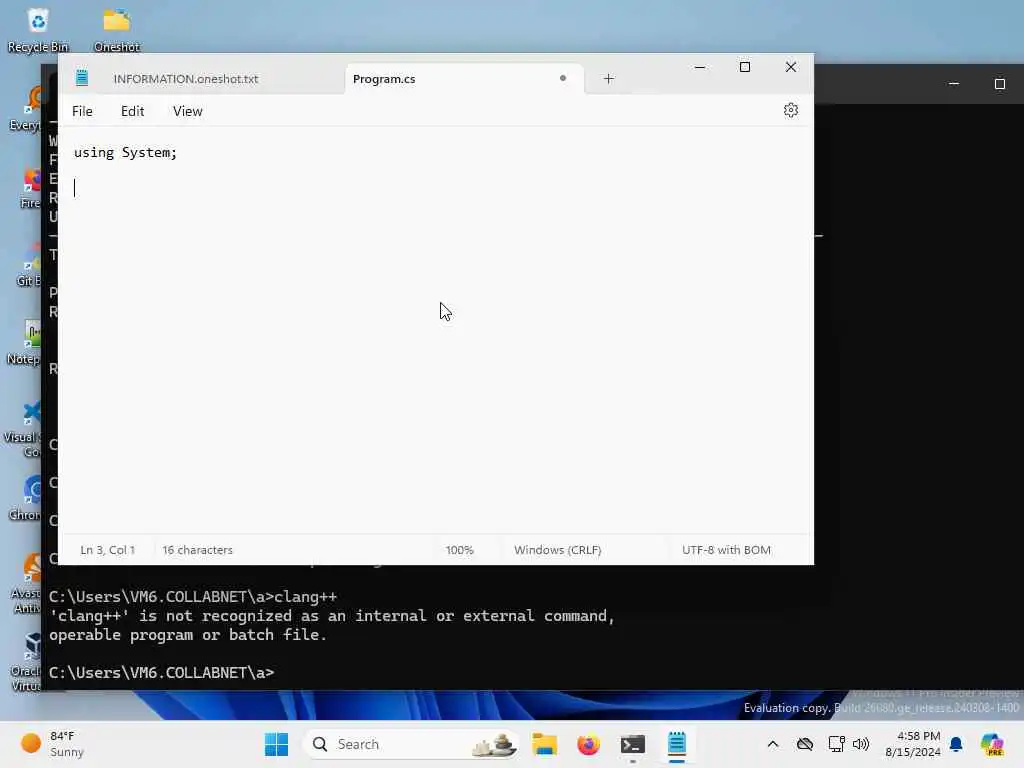Open the Edit menu
Viewport: 1024px width, 768px height.
pyautogui.click(x=133, y=111)
